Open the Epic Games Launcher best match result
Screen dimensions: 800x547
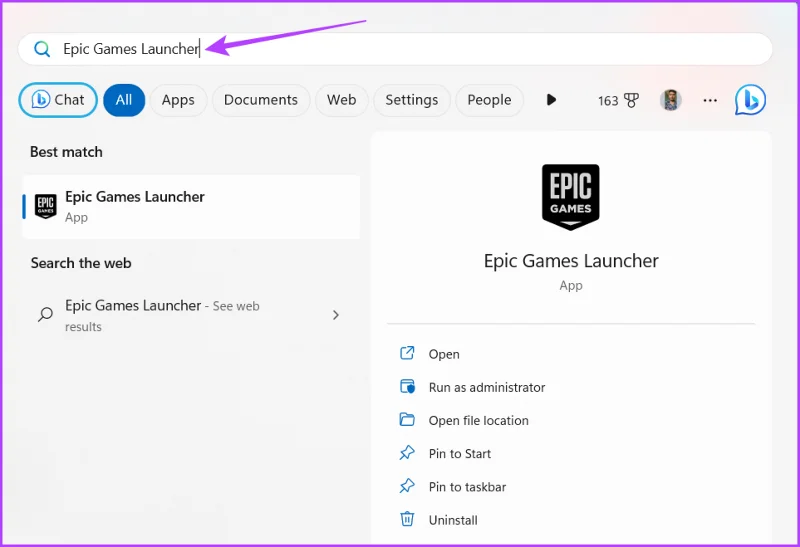click(x=191, y=207)
